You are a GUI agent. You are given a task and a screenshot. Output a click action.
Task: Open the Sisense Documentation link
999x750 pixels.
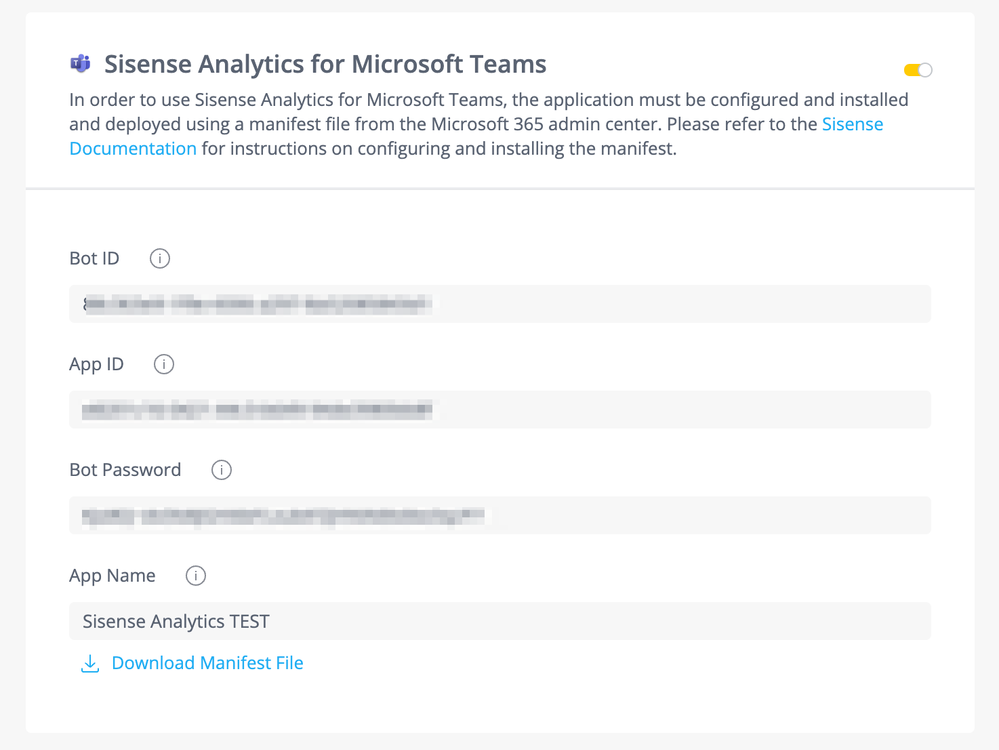point(852,125)
